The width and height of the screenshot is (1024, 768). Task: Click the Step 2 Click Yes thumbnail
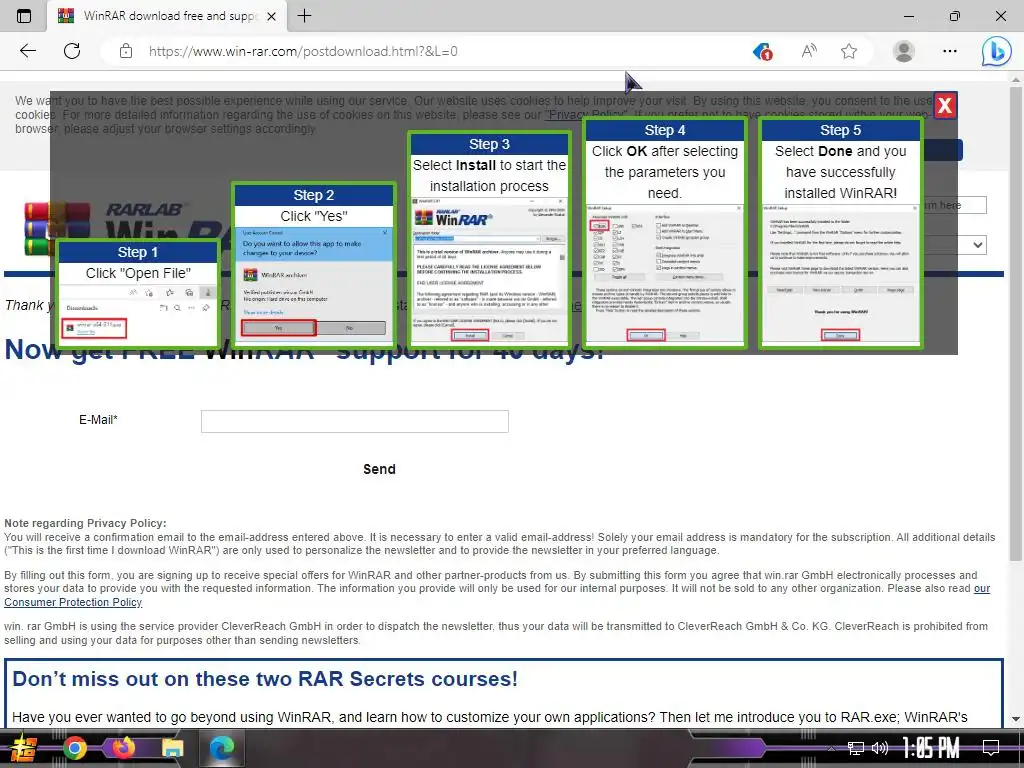point(313,264)
